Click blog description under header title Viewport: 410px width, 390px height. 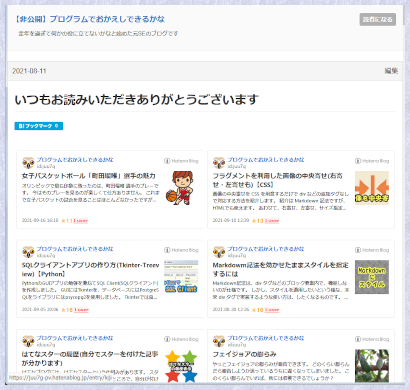tap(98, 33)
